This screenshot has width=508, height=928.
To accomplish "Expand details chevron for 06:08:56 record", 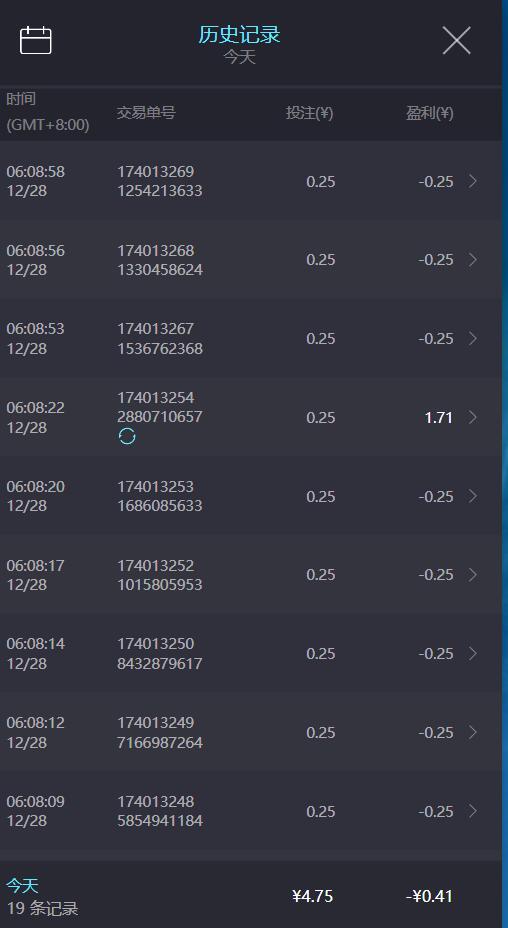I will click(472, 260).
